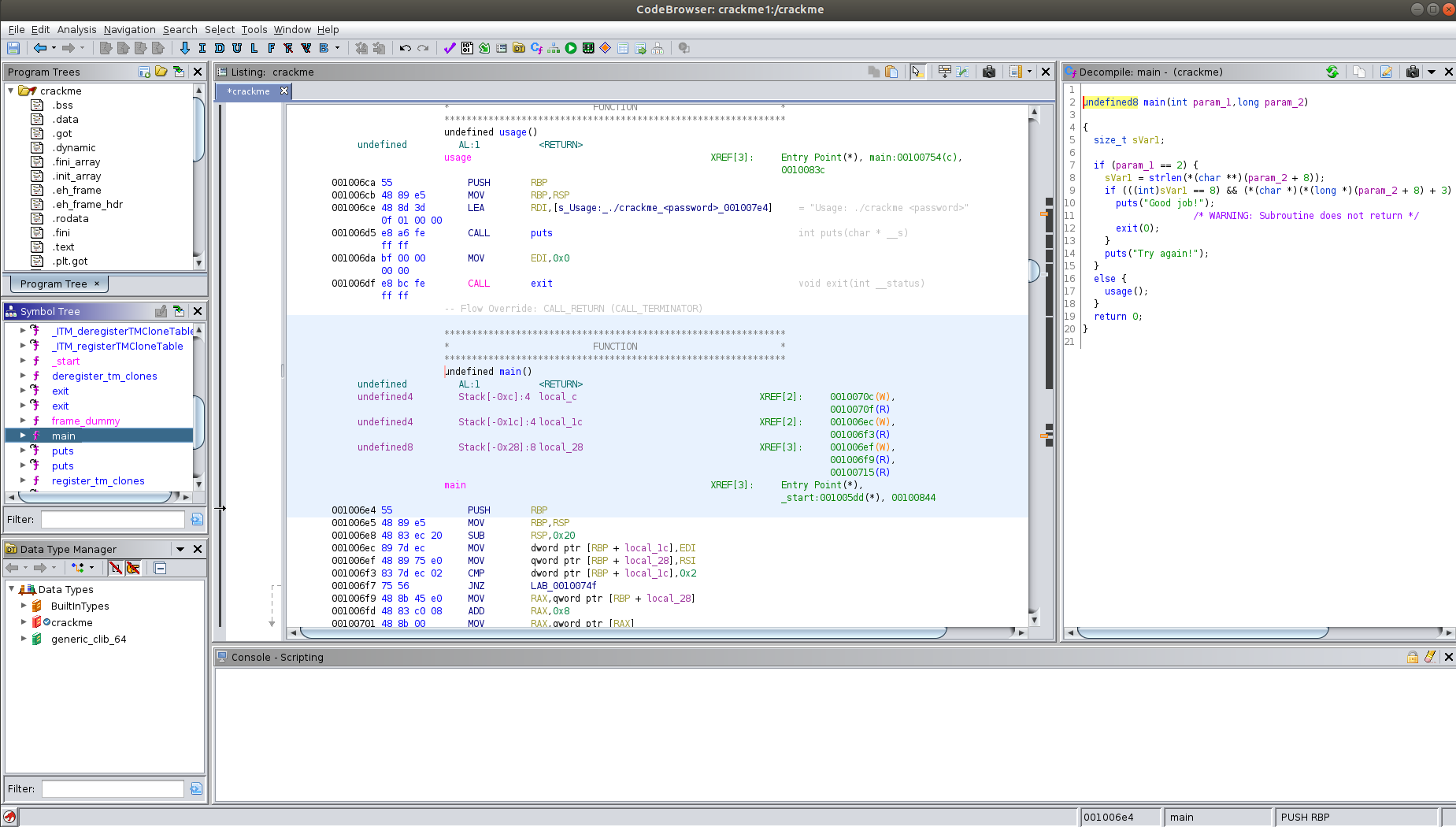Open a tree view folder icon in Program Trees
The height and width of the screenshot is (827, 1456).
161,72
